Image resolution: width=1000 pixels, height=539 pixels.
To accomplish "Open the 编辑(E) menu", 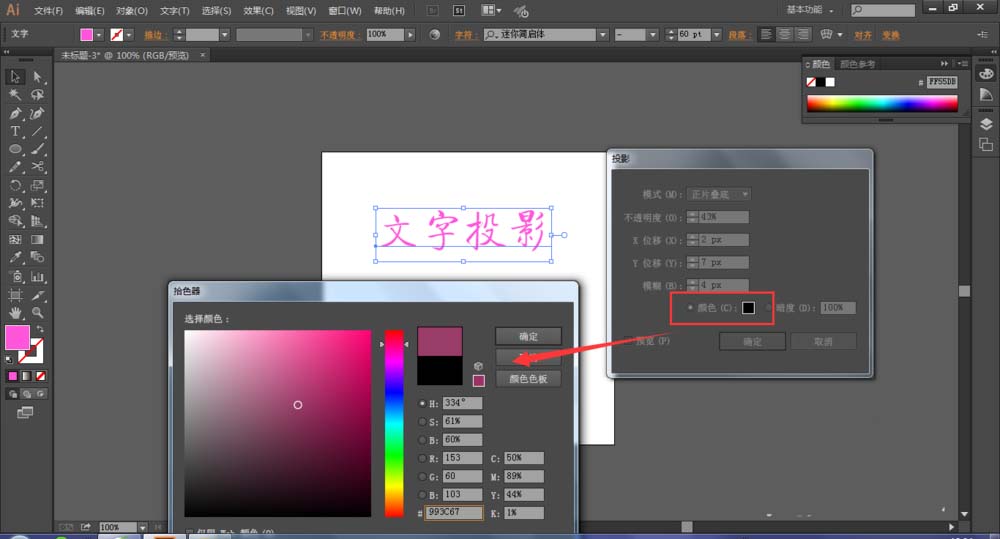I will (89, 11).
